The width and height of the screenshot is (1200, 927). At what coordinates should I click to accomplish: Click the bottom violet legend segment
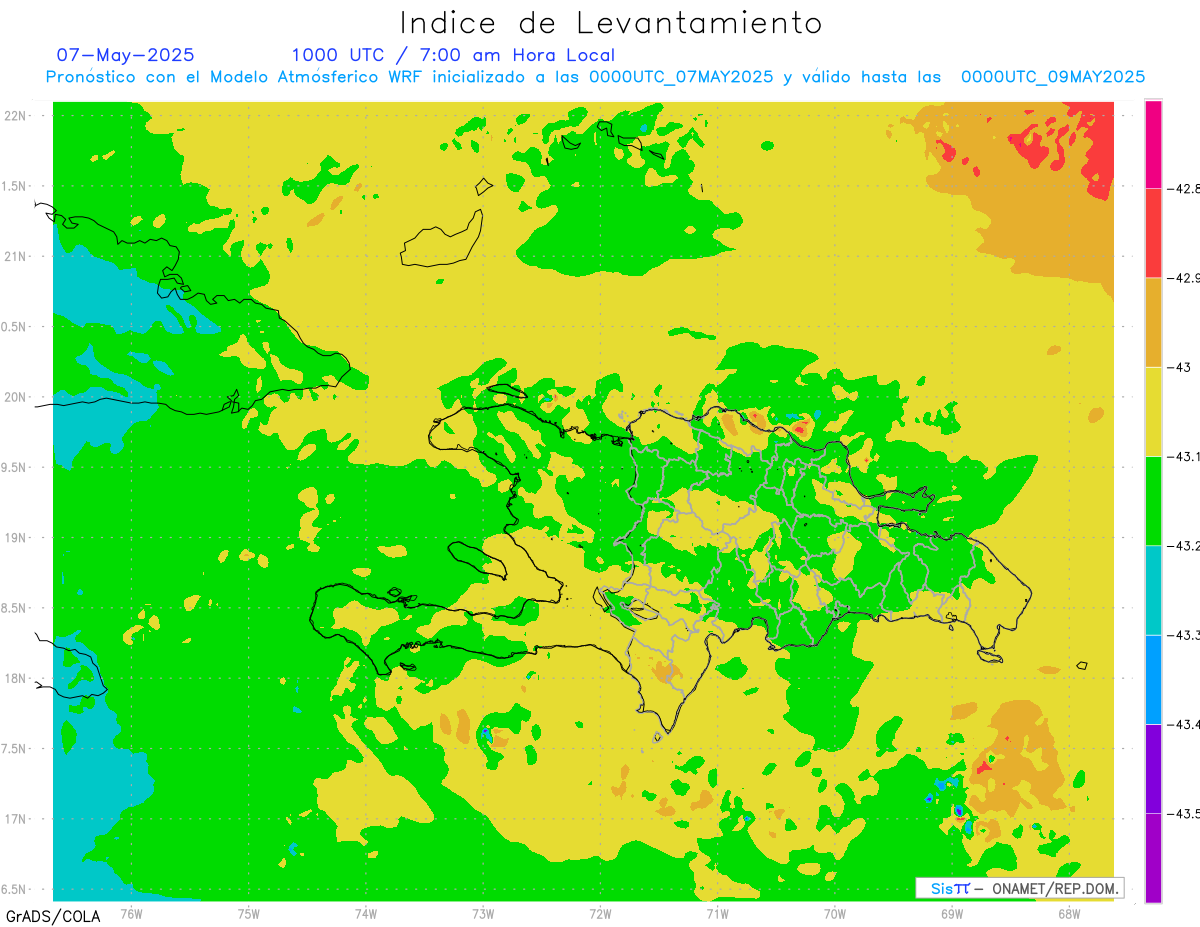[x=1153, y=857]
